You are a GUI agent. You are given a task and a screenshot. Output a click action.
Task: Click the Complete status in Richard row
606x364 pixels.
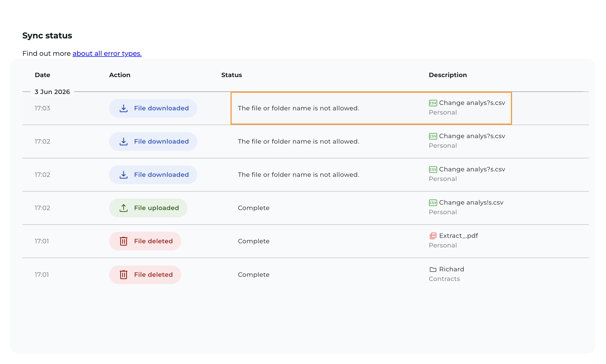[x=254, y=275]
